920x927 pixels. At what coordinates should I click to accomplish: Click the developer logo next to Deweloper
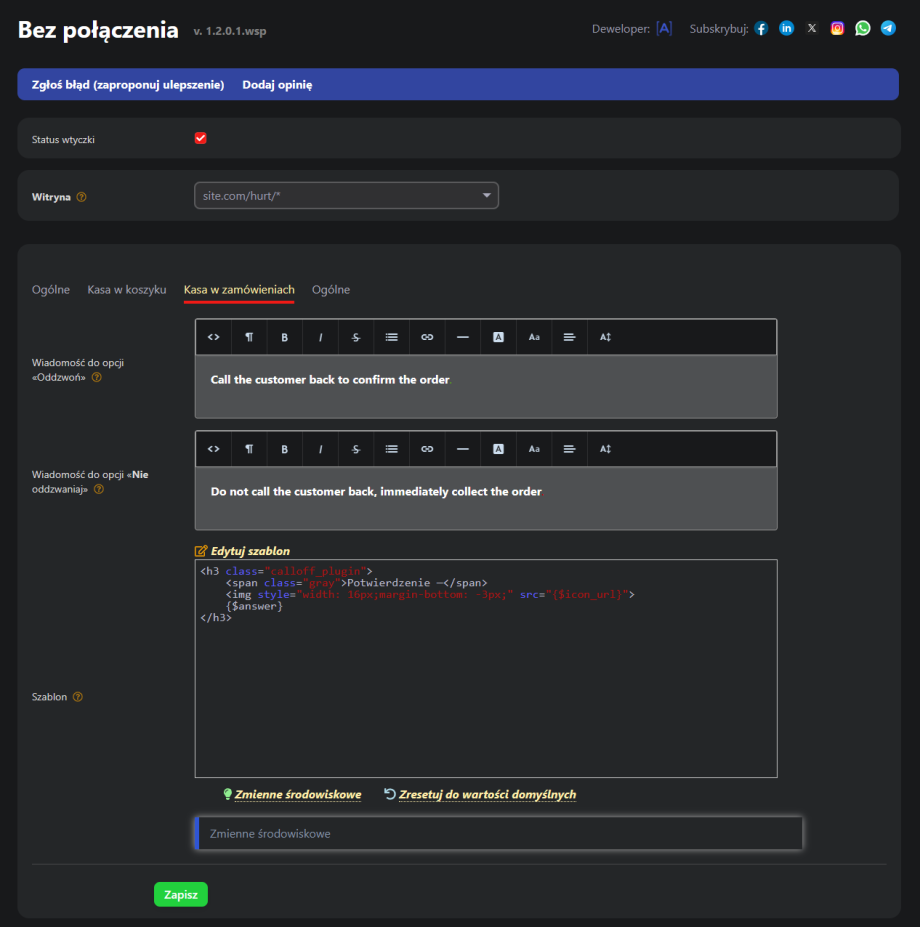664,29
